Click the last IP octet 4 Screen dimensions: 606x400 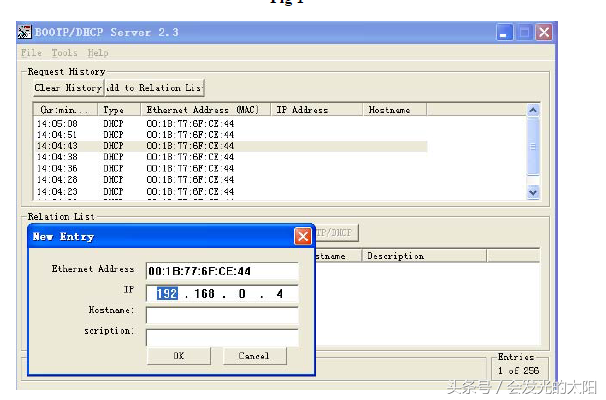(279, 294)
